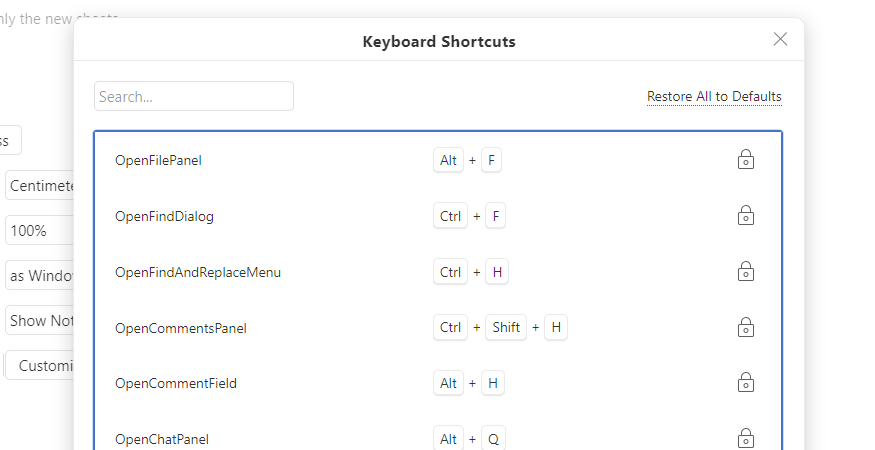875x450 pixels.
Task: Select the OpenFilePanel shortcut row
Action: point(438,160)
